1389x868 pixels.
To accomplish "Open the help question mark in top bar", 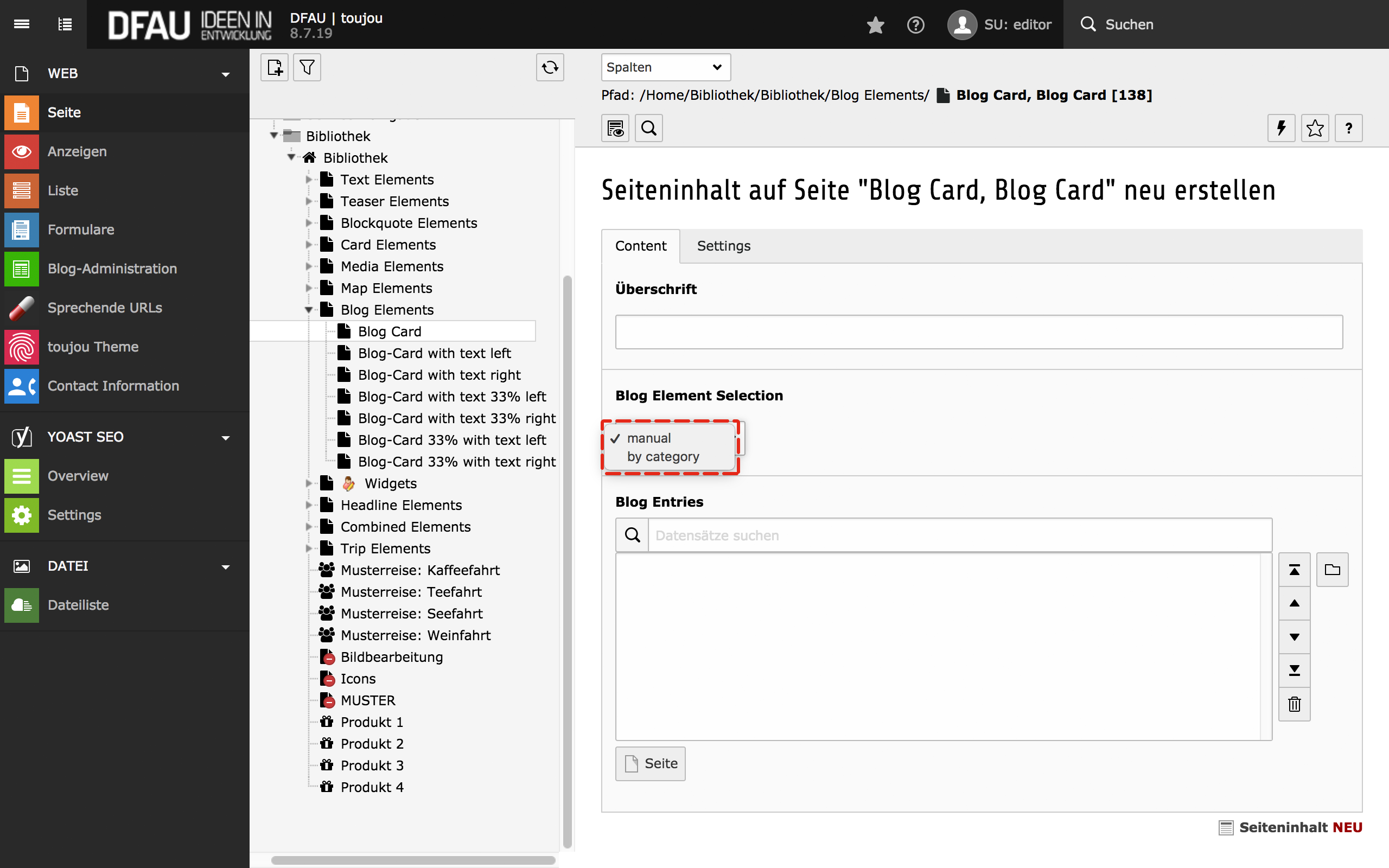I will (915, 25).
